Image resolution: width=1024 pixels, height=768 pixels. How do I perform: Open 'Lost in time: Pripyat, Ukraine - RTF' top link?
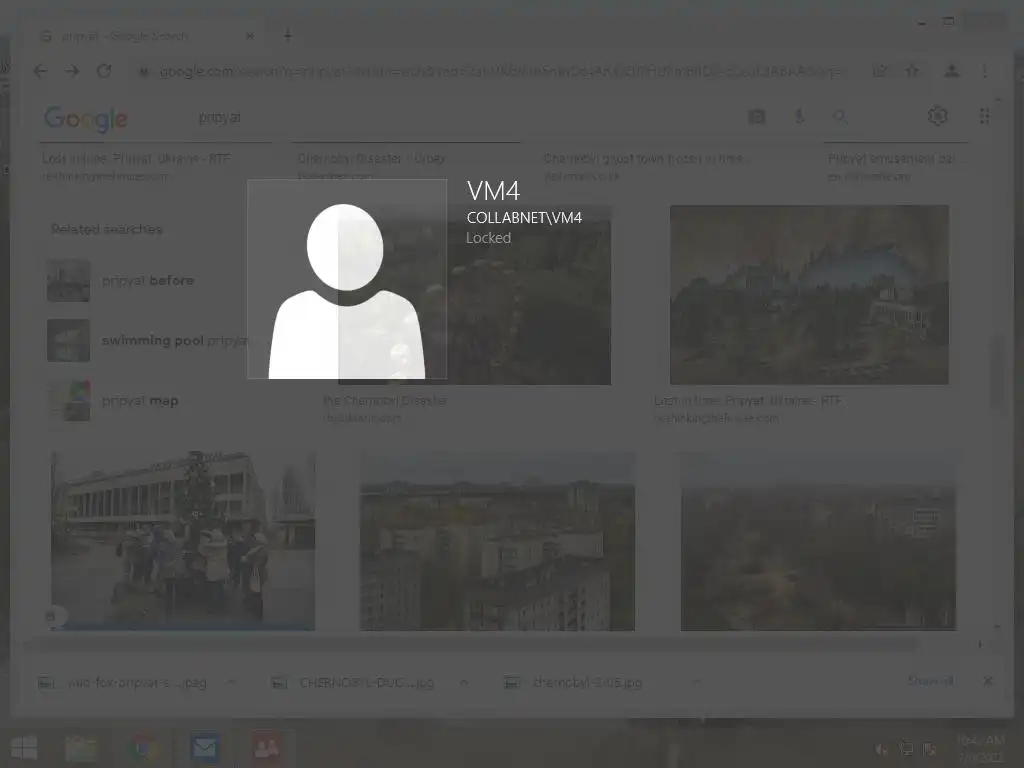coord(136,159)
